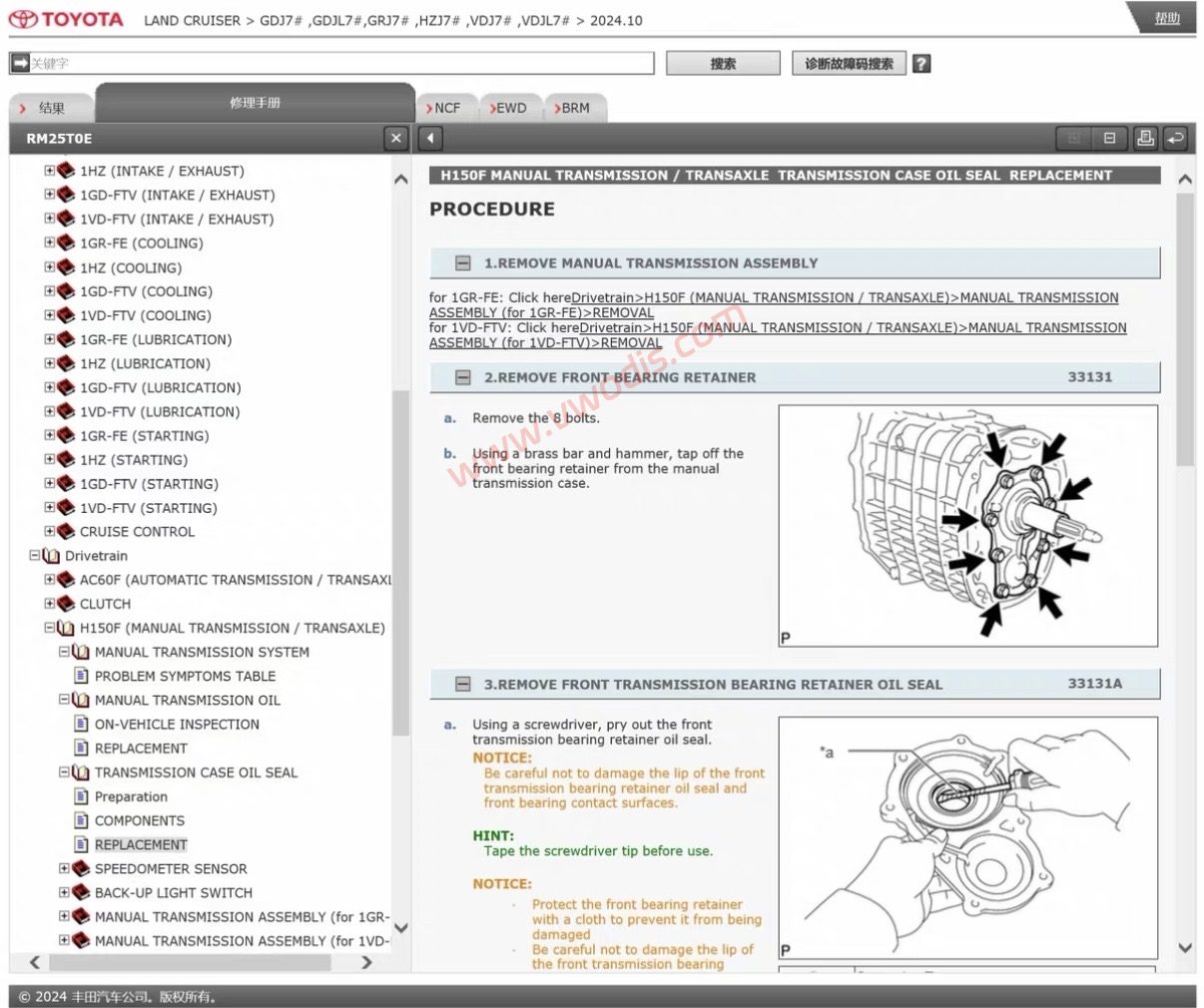Screen dimensions: 1204x1008
Task: Click the tree panel vertical scrollbar thumb
Action: coord(400,562)
